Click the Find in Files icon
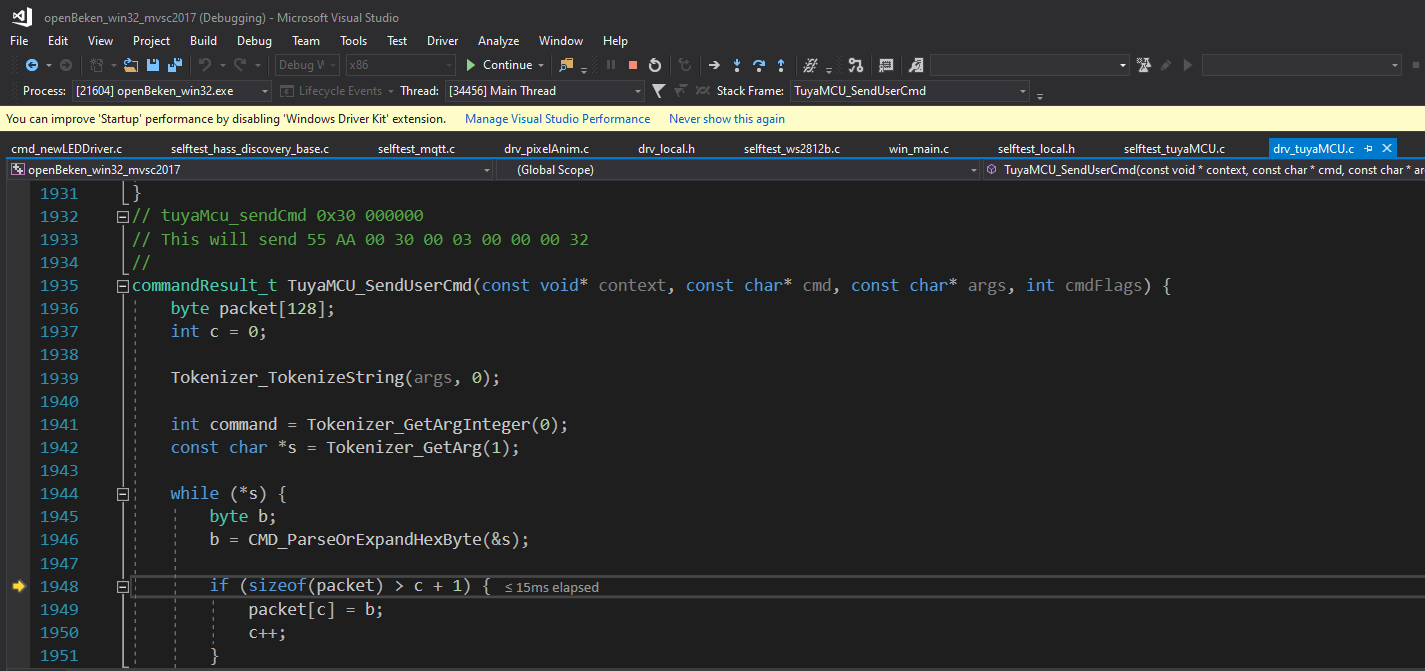Image resolution: width=1425 pixels, height=671 pixels. [x=567, y=65]
